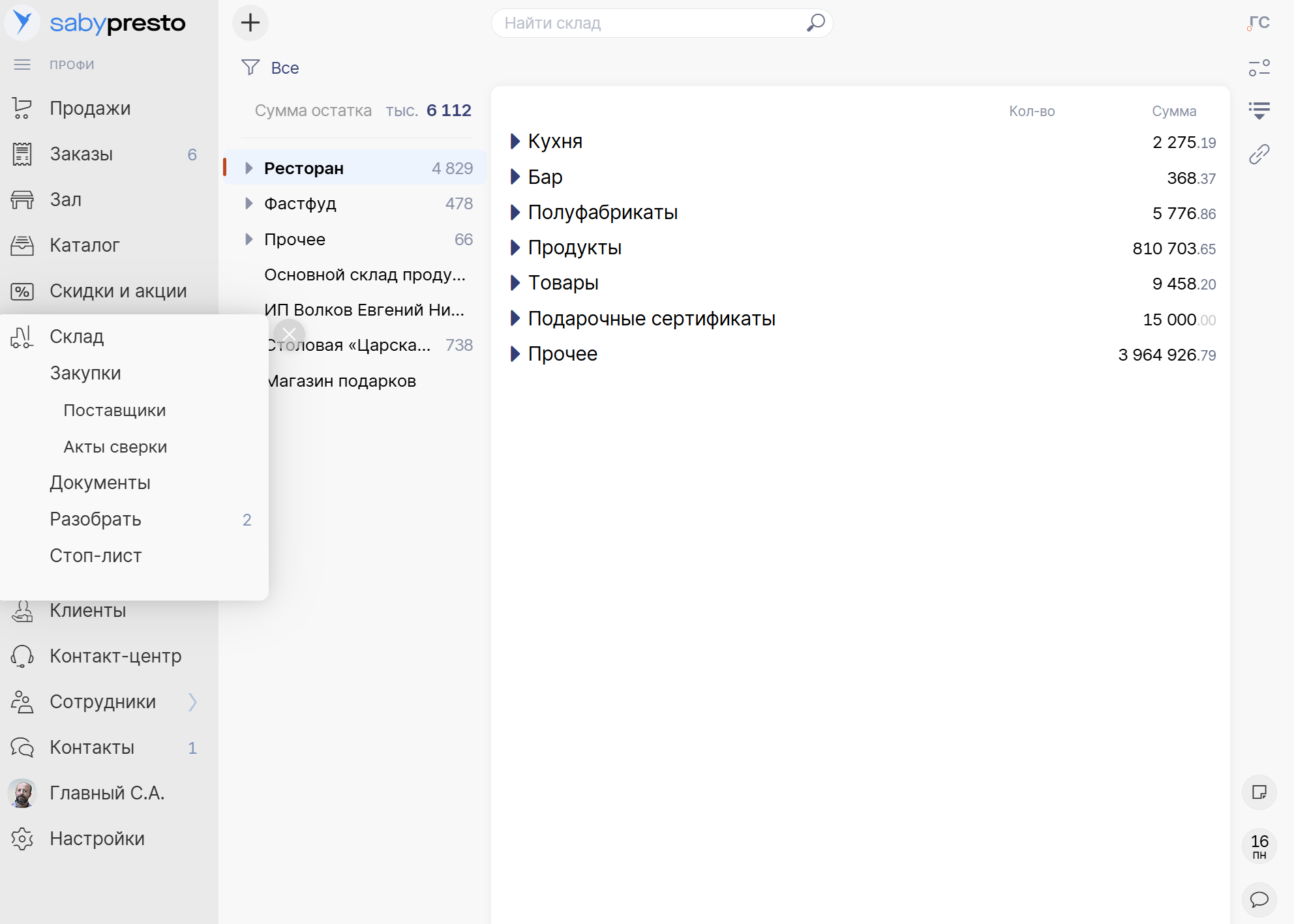Select Стоп-лист menu entry

[96, 556]
